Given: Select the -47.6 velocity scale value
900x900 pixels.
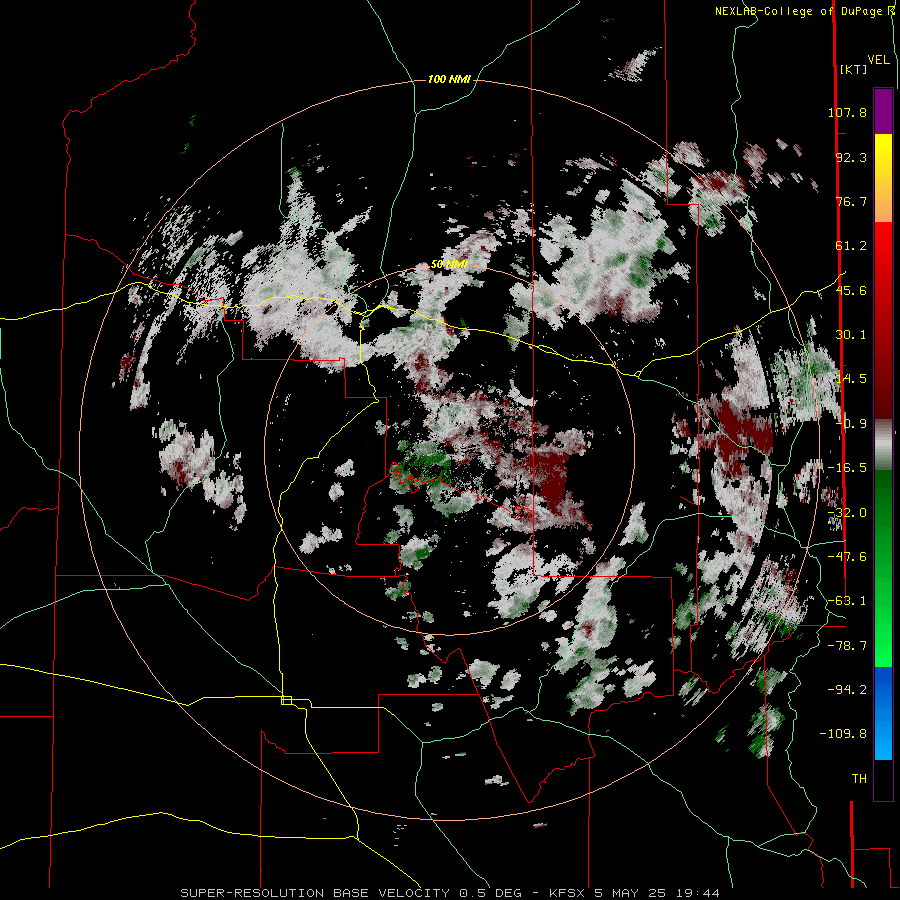Looking at the screenshot, I should [847, 557].
